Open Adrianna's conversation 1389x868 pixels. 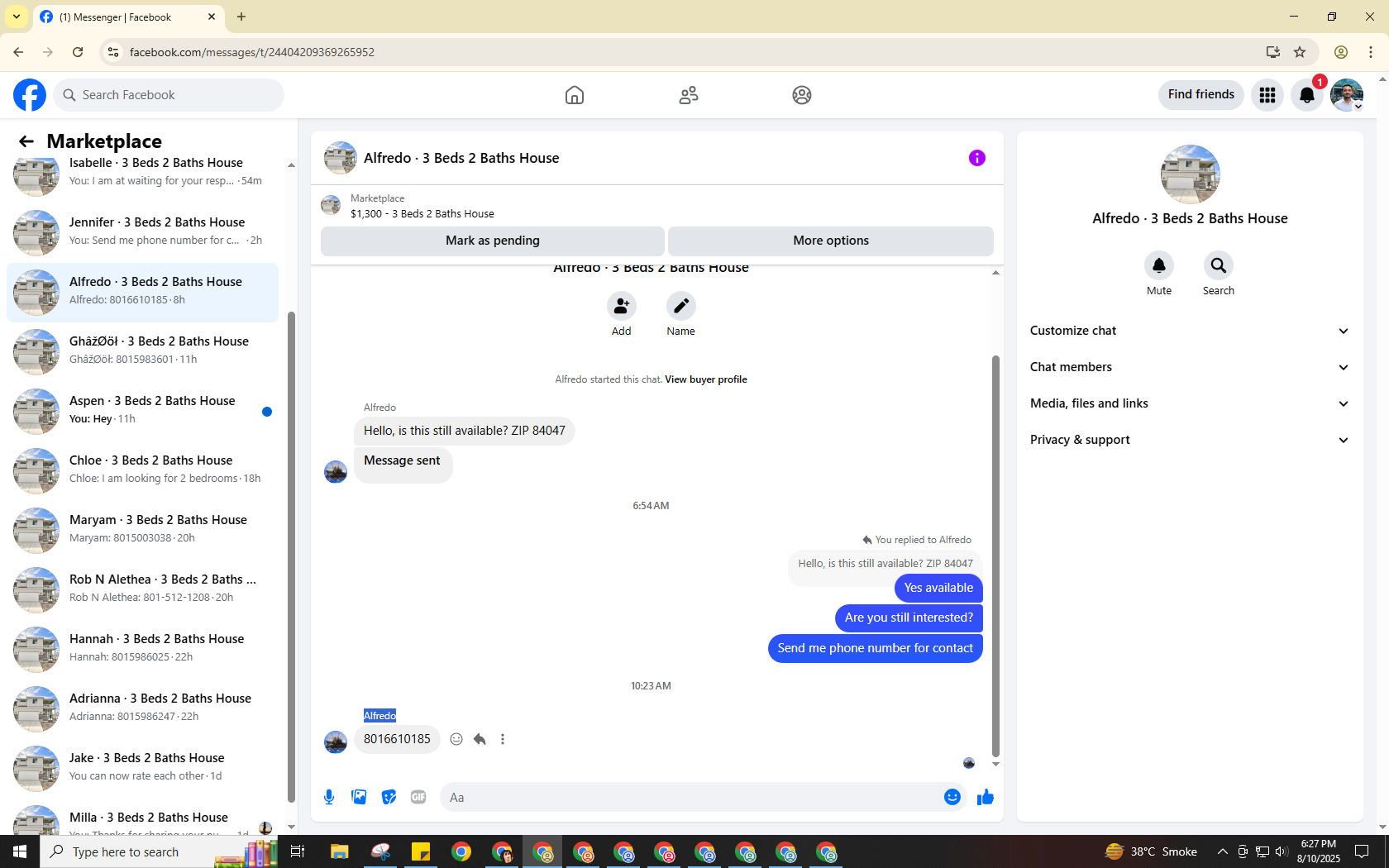pos(142,708)
